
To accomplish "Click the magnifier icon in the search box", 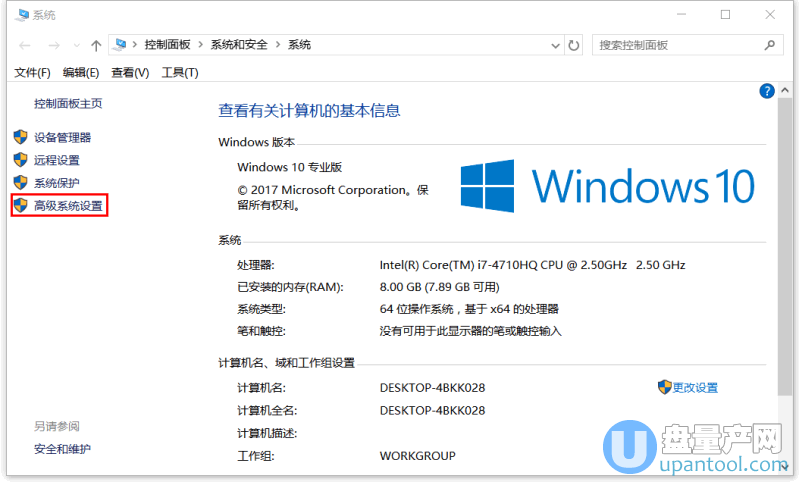I will [770, 45].
